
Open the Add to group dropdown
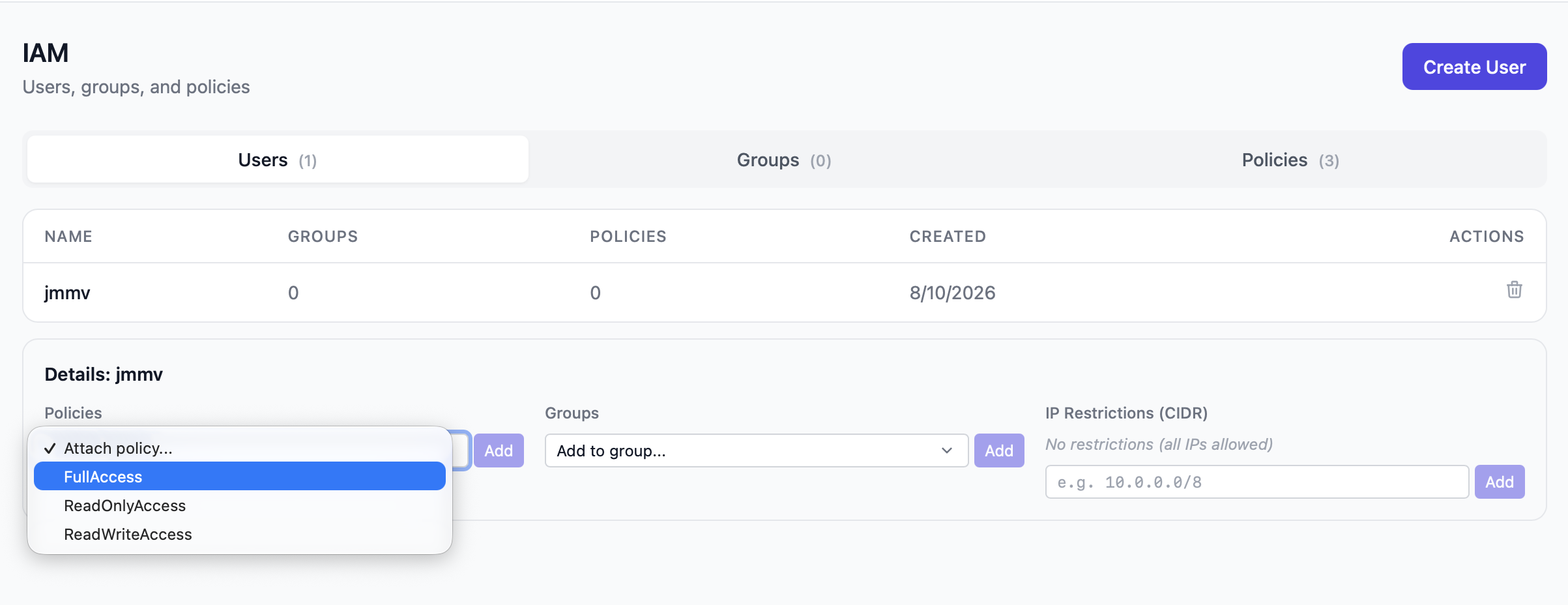click(756, 450)
